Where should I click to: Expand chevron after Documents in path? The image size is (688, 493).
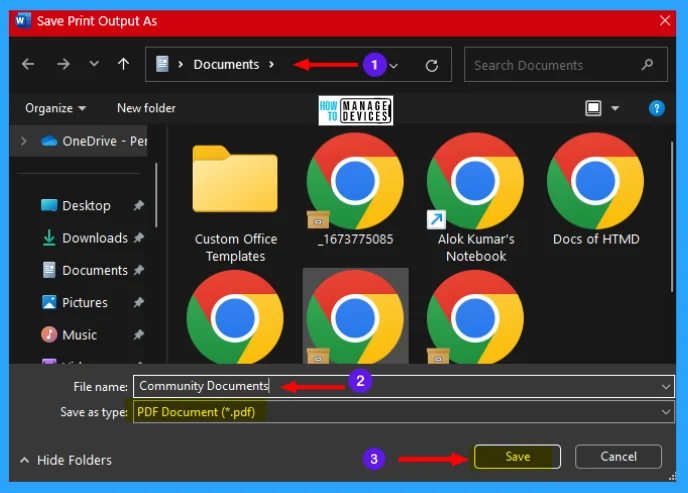click(272, 64)
